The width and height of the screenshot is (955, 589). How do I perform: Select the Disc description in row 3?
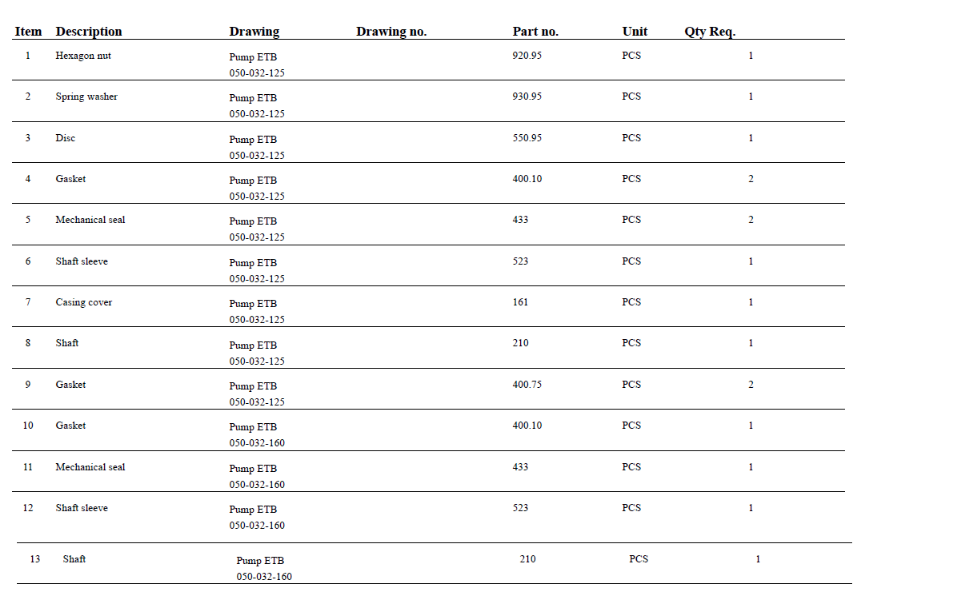pyautogui.click(x=65, y=138)
